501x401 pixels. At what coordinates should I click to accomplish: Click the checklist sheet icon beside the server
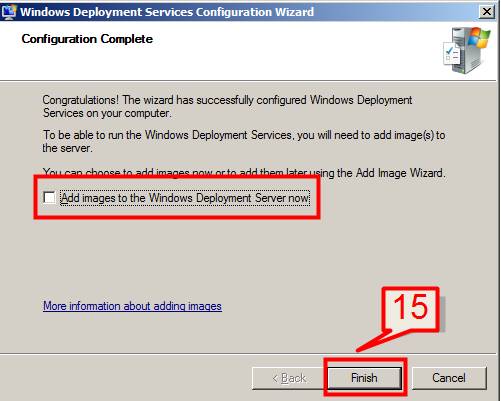[451, 54]
